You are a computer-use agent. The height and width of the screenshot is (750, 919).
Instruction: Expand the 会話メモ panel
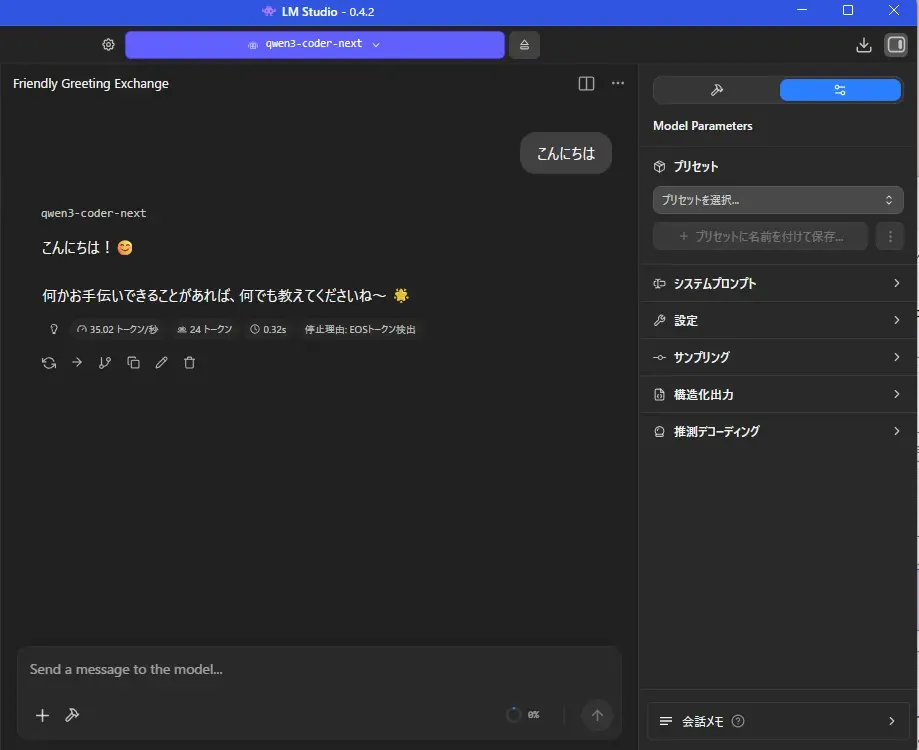pyautogui.click(x=778, y=721)
